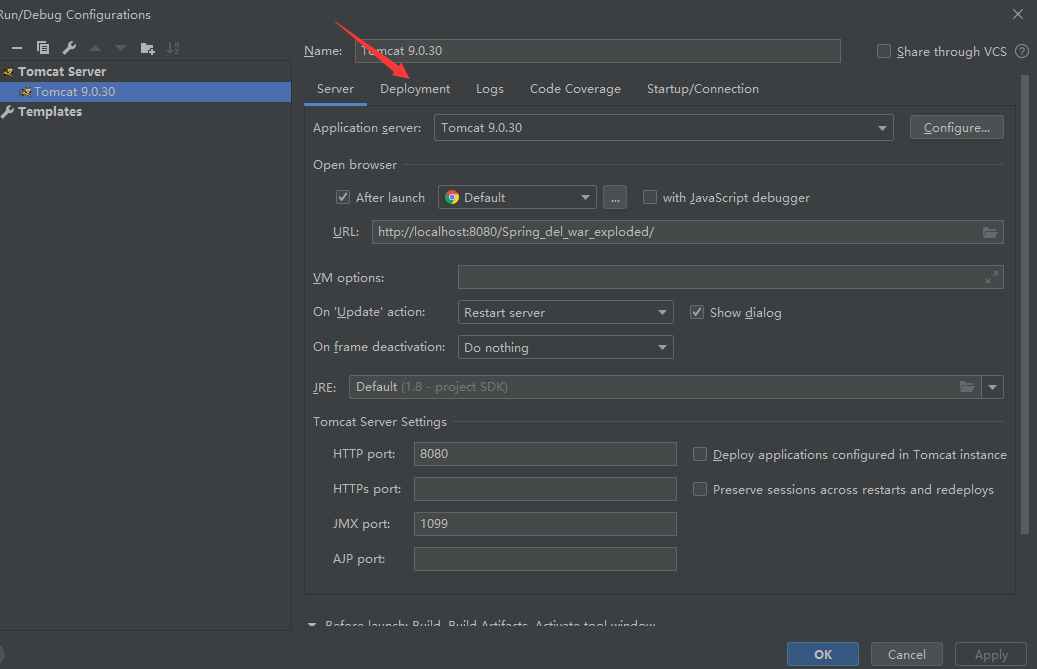
Task: Open the On frame deactivation dropdown
Action: pos(565,347)
